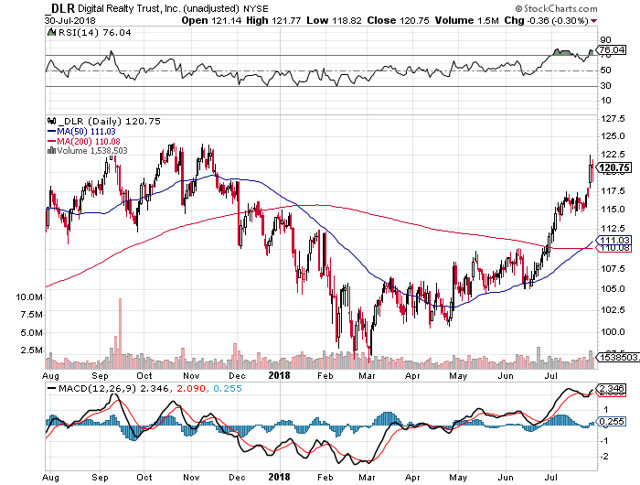Click the 125.0 price scale label
The width and height of the screenshot is (640, 485).
click(x=613, y=136)
